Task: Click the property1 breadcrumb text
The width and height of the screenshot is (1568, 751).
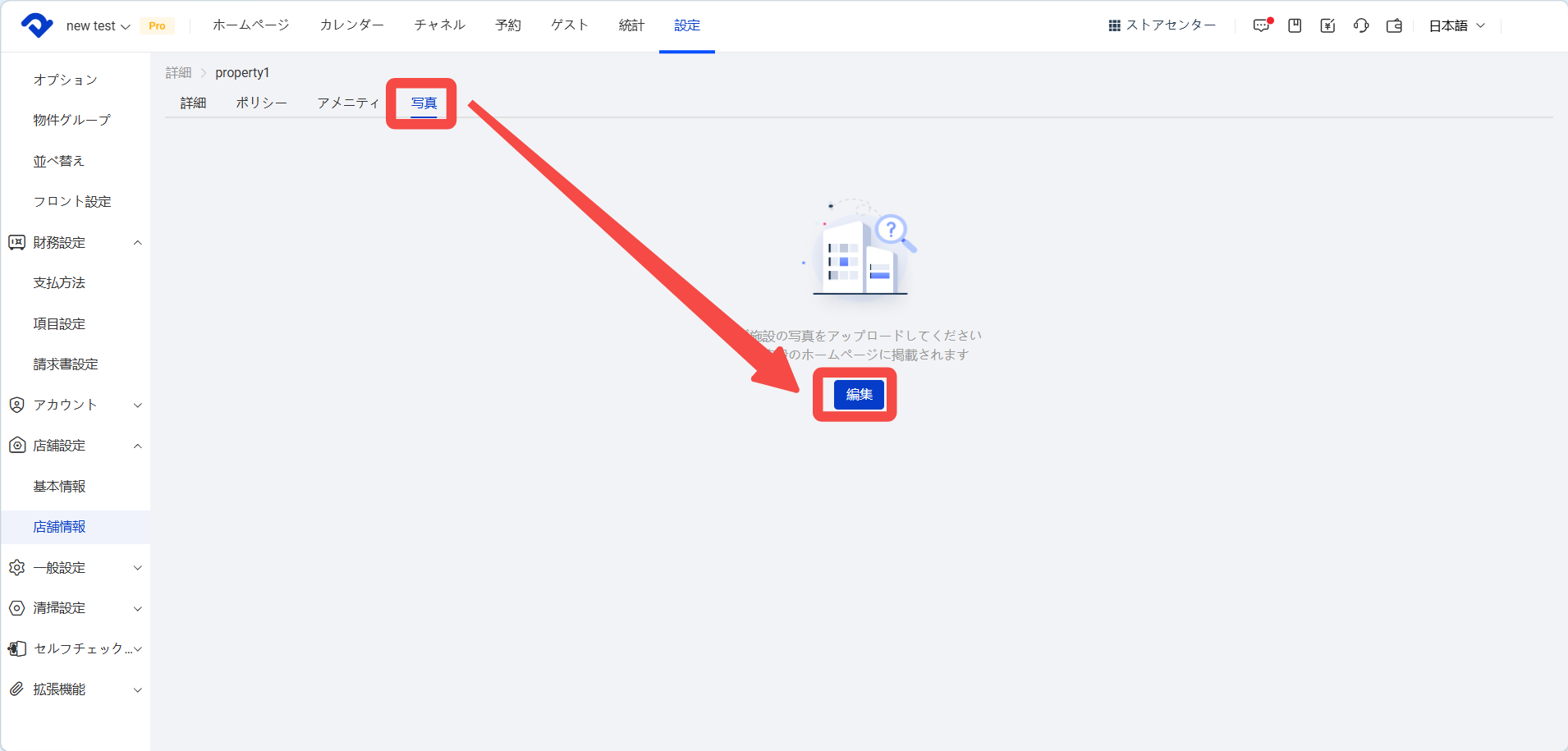Action: click(242, 72)
